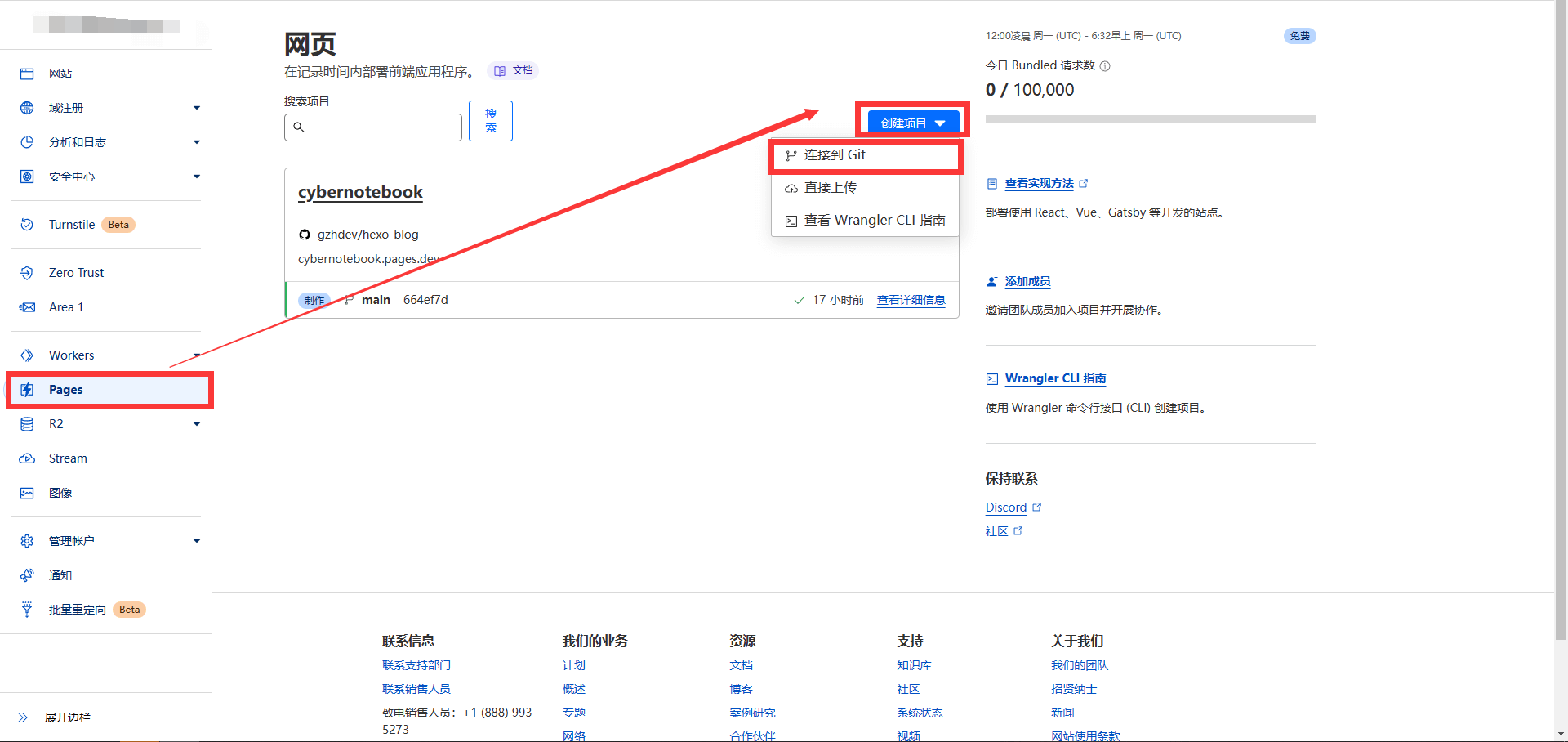This screenshot has height=742, width=1568.
Task: Click the 664ef7d commit hash
Action: tap(425, 300)
